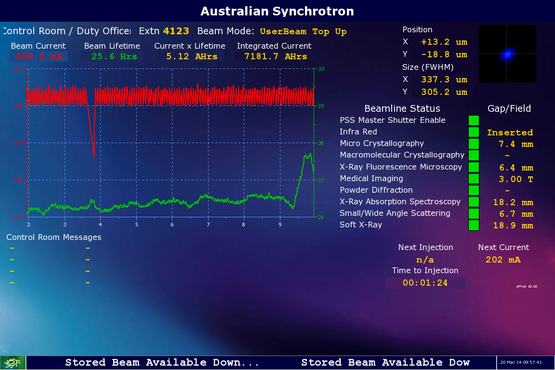Click the Beam Current 200.2 mA readout
Viewport: 555px width, 370px height.
click(x=39, y=56)
